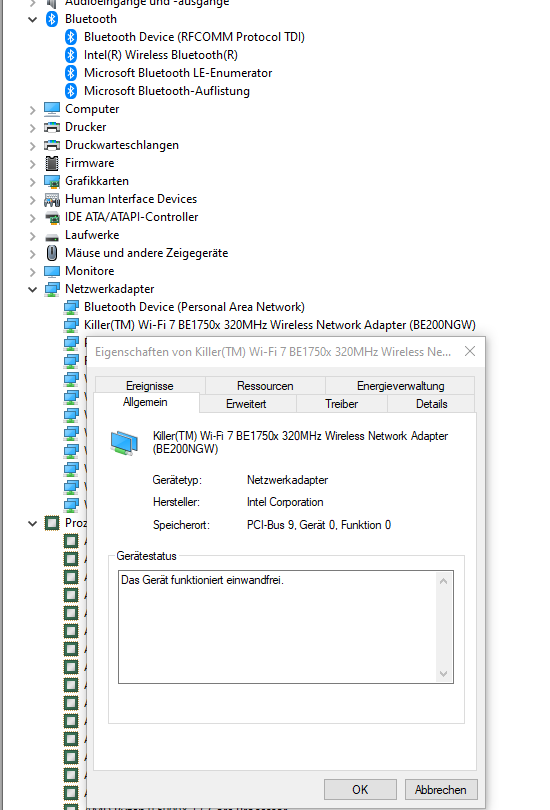The height and width of the screenshot is (810, 550).
Task: Open the Ereignisse tab
Action: point(150,386)
